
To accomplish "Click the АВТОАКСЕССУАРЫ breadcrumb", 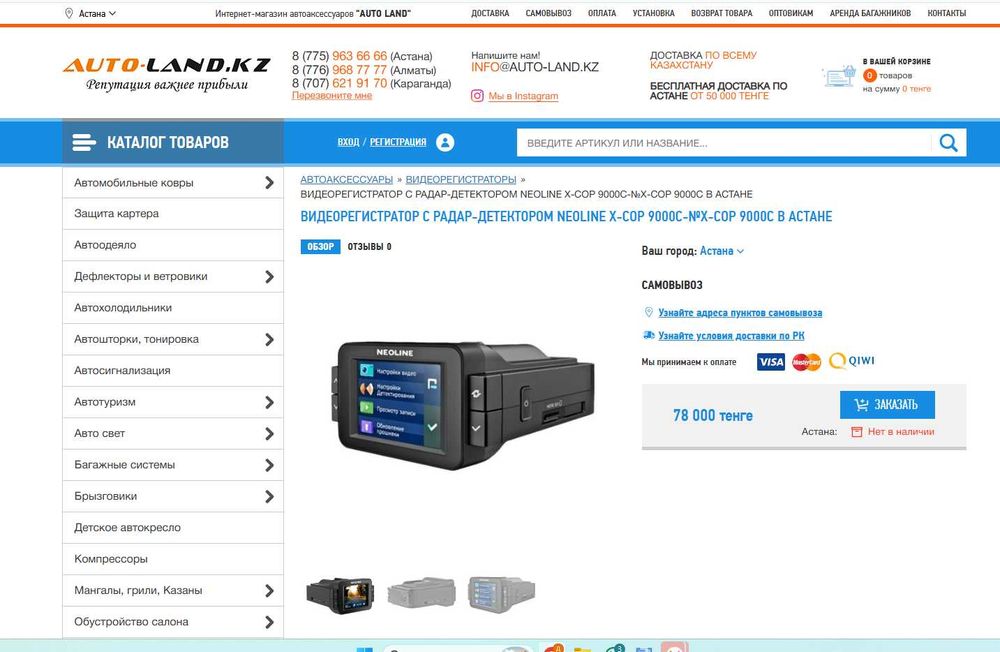I will point(346,179).
